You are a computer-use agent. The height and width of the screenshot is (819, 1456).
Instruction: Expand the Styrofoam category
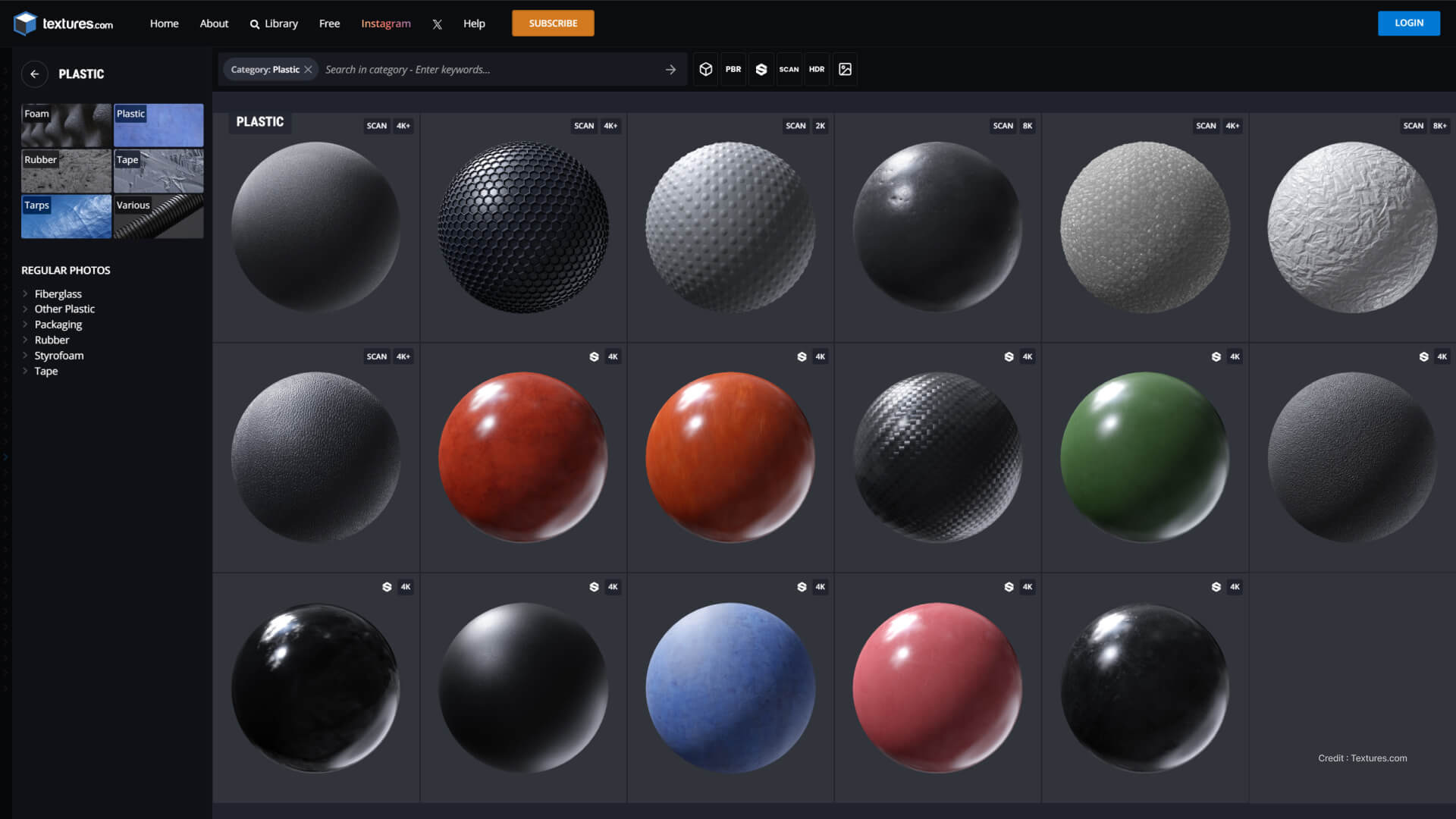point(25,356)
